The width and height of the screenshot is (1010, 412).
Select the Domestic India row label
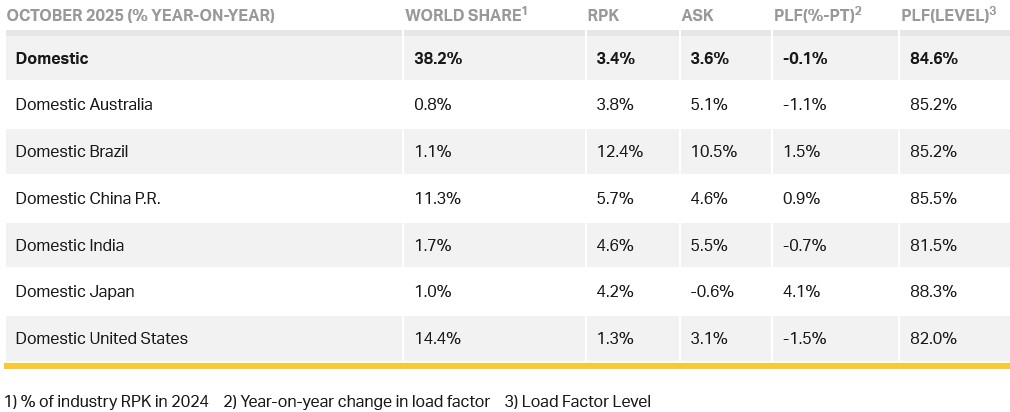click(x=69, y=245)
